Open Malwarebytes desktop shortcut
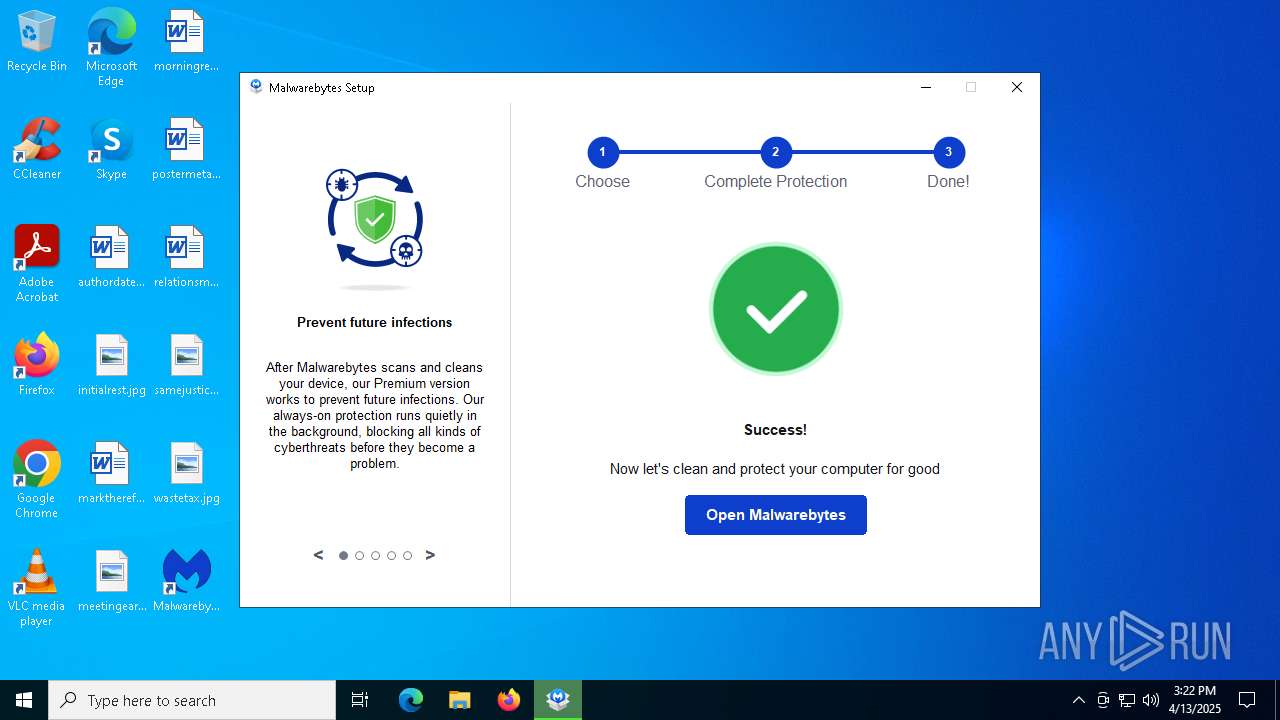 (186, 582)
